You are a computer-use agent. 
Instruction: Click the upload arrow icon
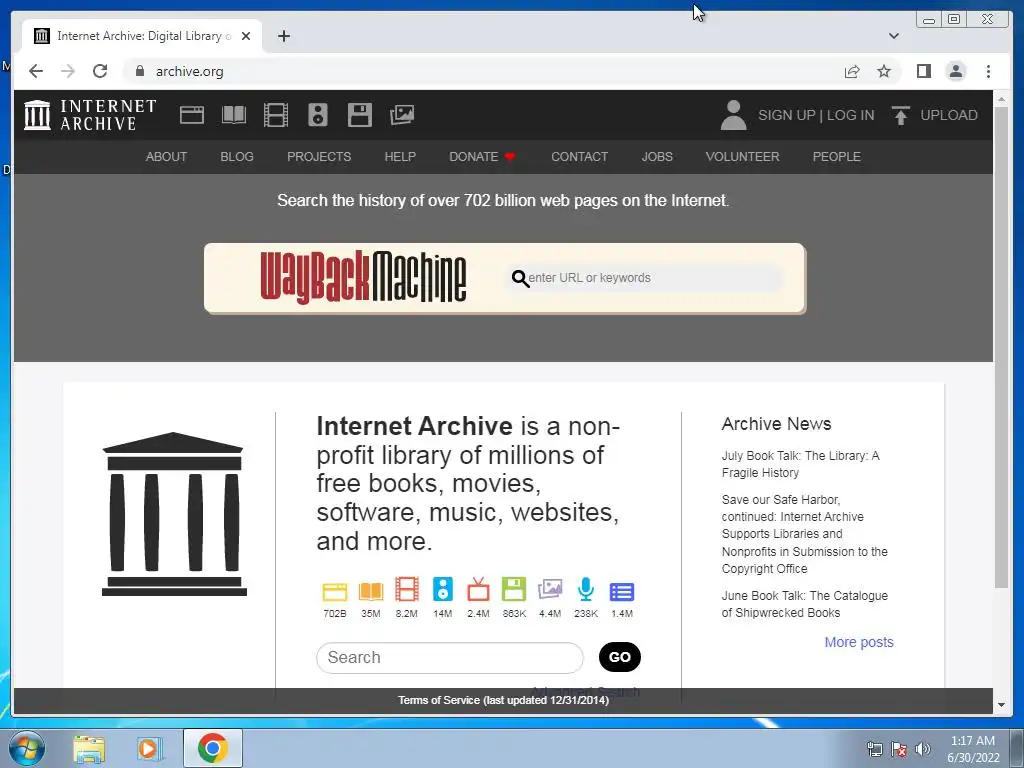(x=901, y=115)
